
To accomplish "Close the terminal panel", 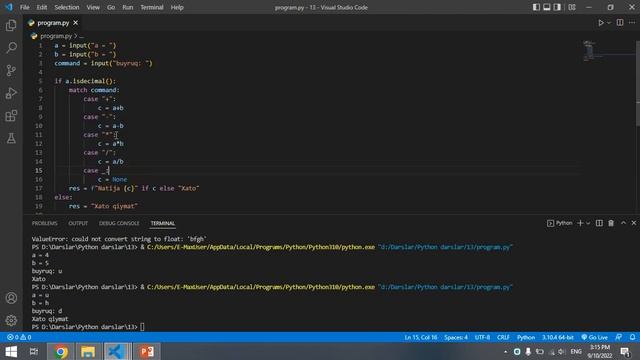I will tap(633, 223).
